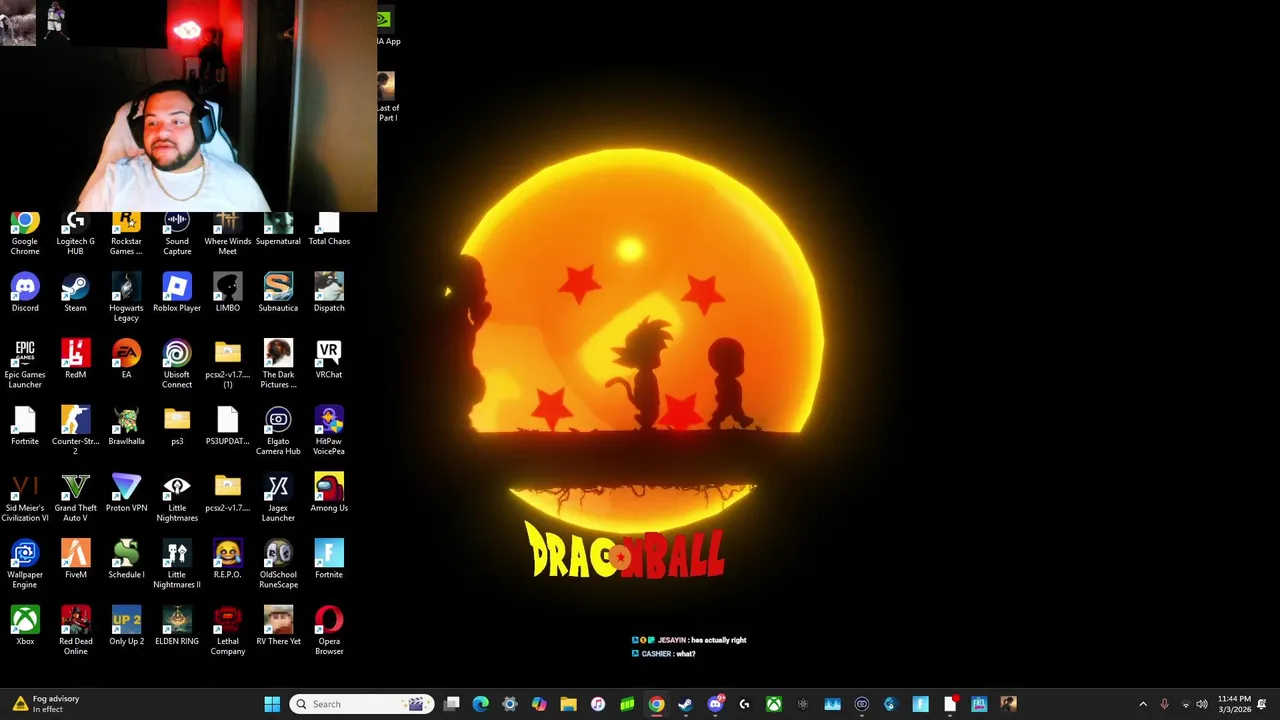Launch Roblox Player shortcut
Viewport: 1280px width, 720px height.
(177, 293)
